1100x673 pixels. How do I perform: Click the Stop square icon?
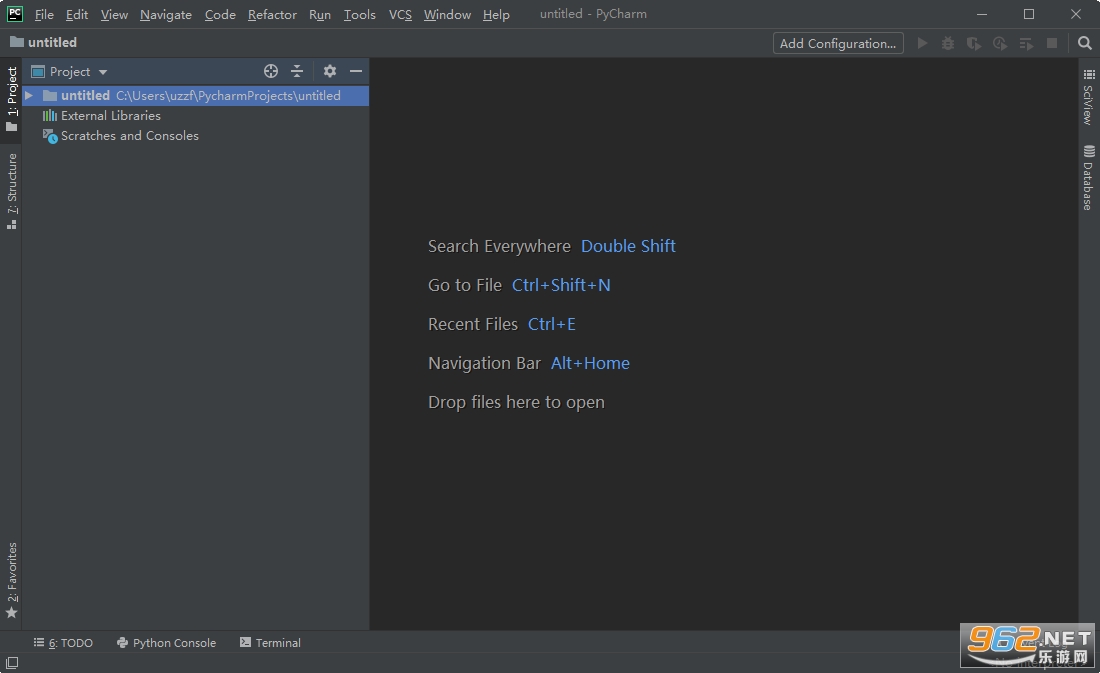point(1052,44)
